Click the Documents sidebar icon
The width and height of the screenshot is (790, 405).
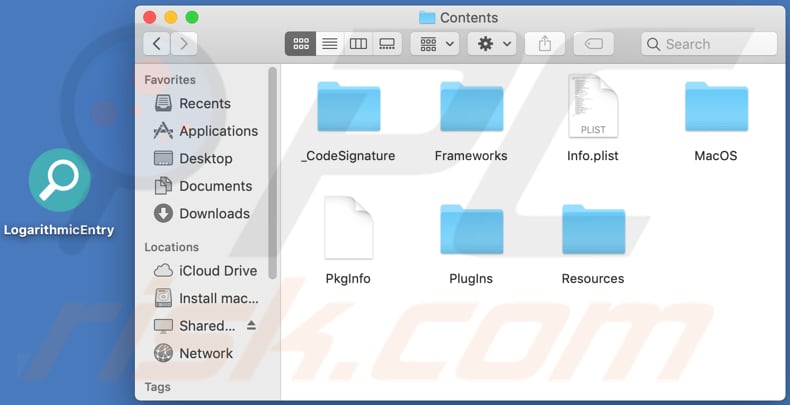[x=163, y=185]
